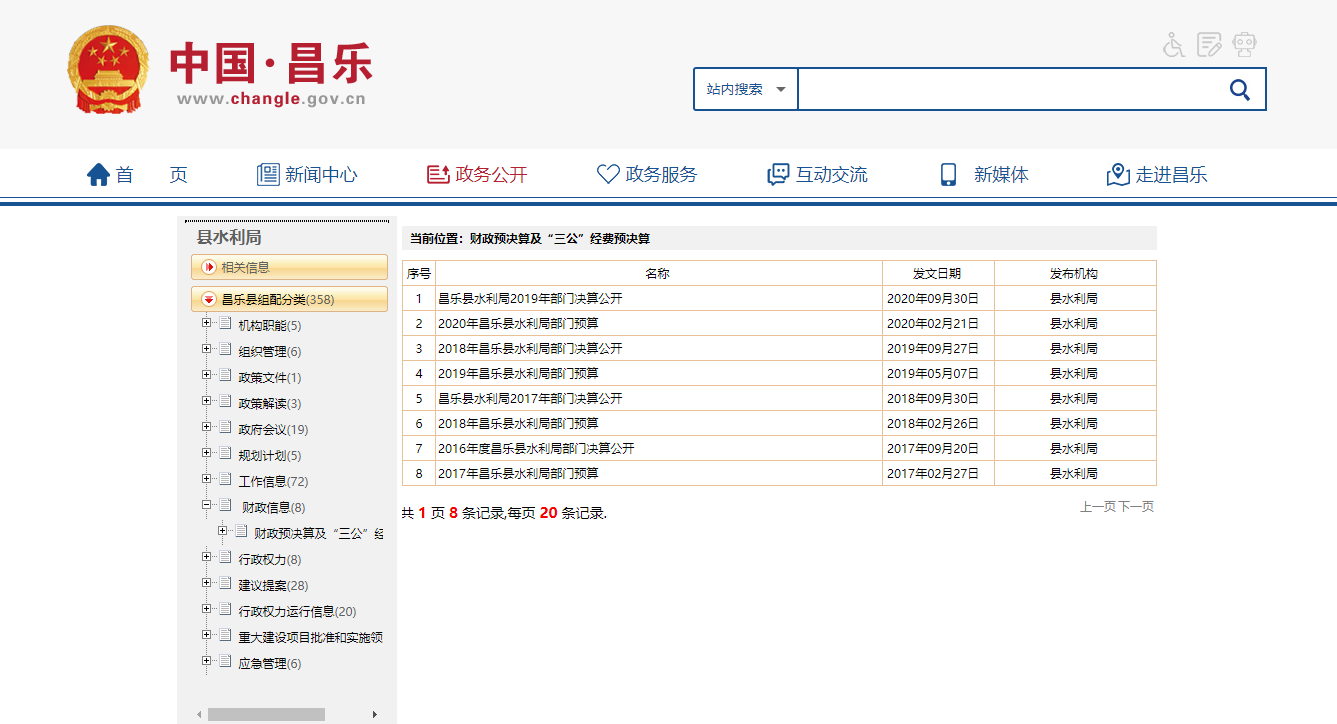The height and width of the screenshot is (724, 1337).
Task: Click the red arrow icon beside 相关信息
Action: pos(209,267)
